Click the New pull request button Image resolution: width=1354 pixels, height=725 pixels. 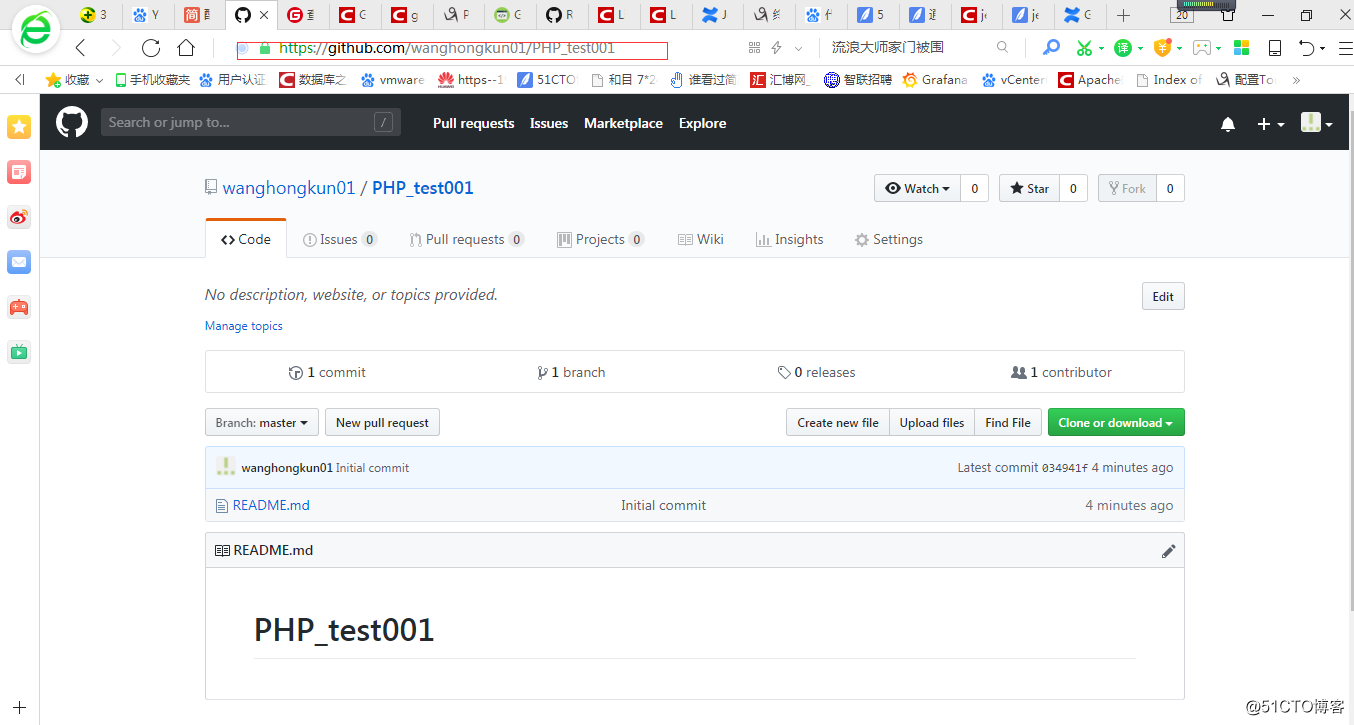pyautogui.click(x=382, y=422)
